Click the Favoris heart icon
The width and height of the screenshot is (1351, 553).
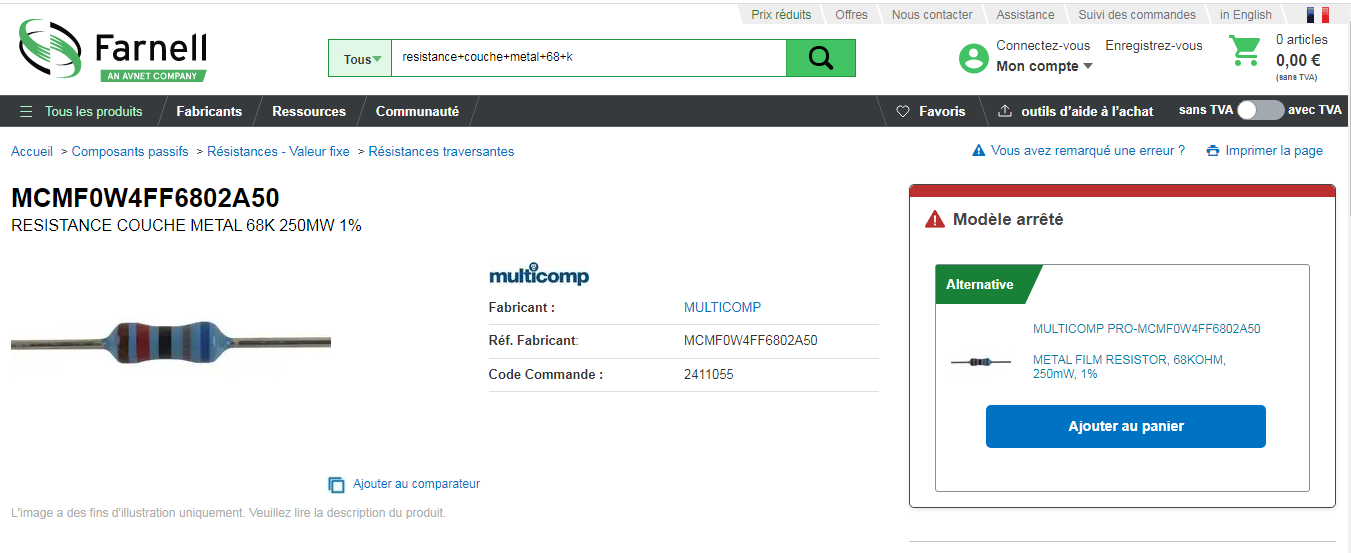pos(902,111)
